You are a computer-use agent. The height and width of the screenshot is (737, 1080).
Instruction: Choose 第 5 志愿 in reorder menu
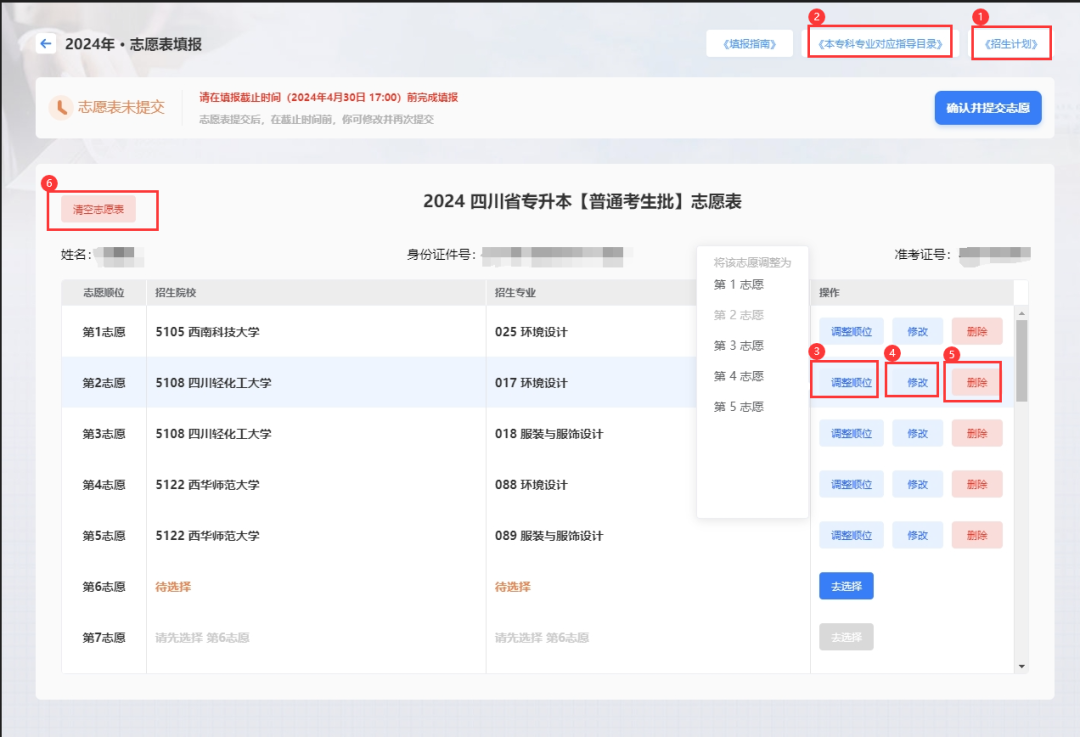(738, 407)
